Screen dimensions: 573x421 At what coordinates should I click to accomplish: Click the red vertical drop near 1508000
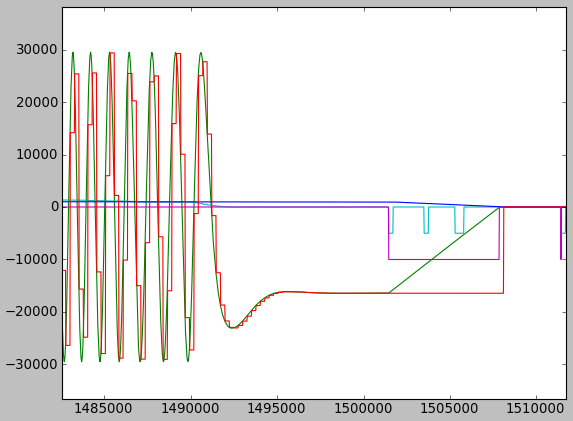pos(503,250)
